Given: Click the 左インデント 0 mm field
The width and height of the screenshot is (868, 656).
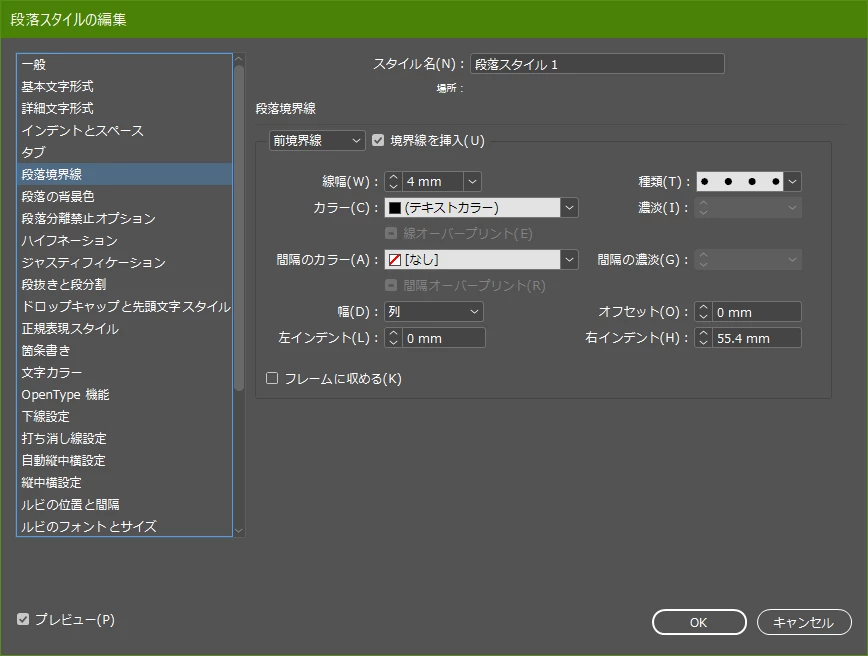Looking at the screenshot, I should 443,338.
